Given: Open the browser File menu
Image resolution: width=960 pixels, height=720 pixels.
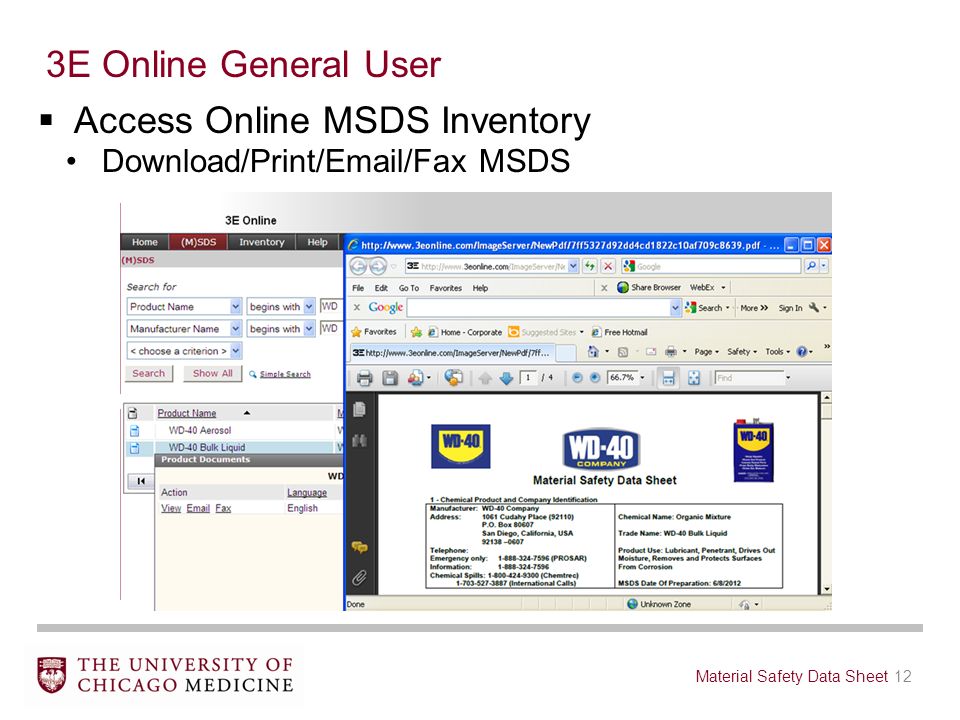Looking at the screenshot, I should coord(358,288).
